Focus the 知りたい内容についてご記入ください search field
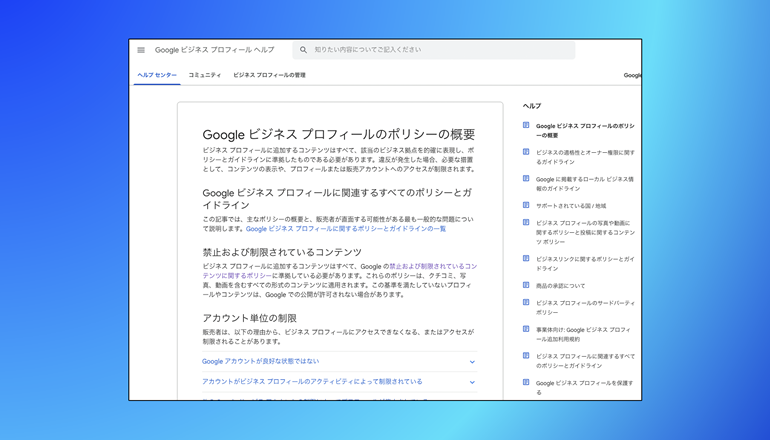770x440 pixels. [434, 50]
